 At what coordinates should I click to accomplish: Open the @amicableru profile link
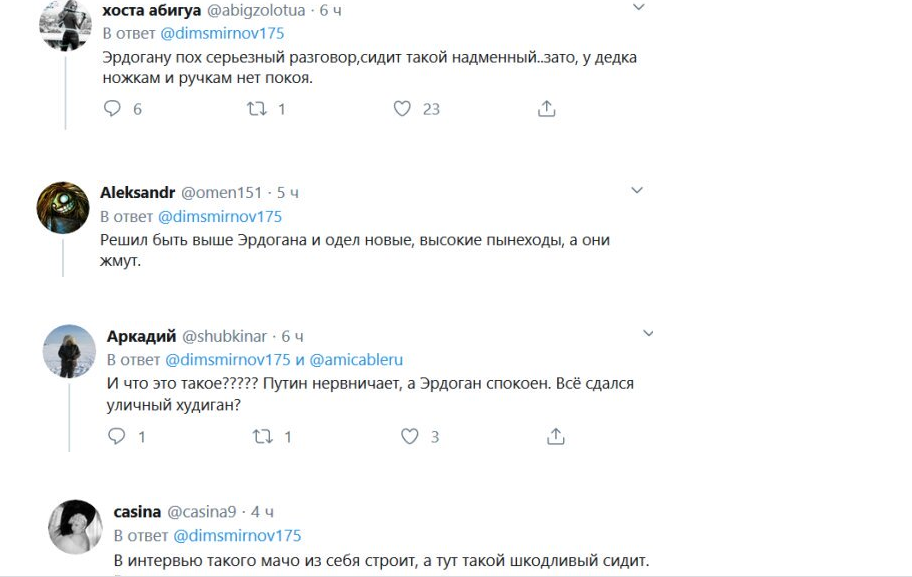click(x=356, y=359)
